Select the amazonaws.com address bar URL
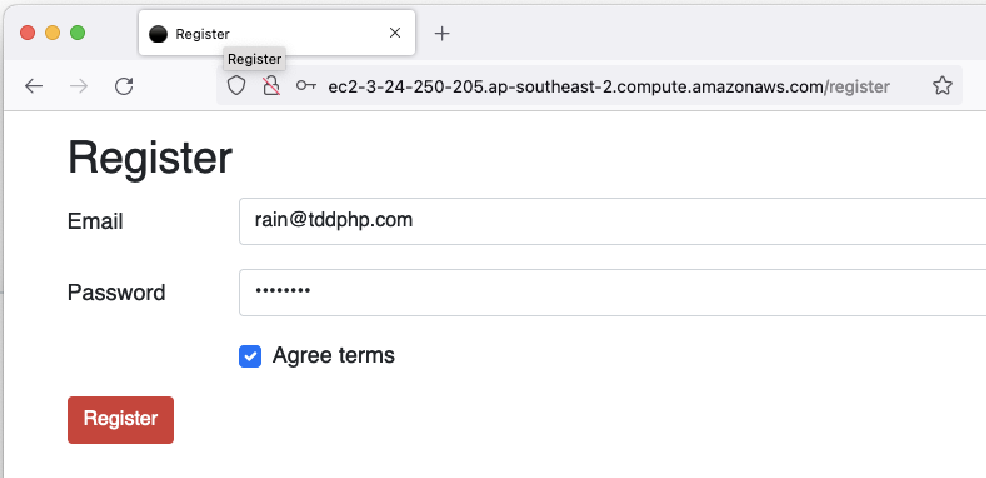Image resolution: width=986 pixels, height=478 pixels. point(609,87)
